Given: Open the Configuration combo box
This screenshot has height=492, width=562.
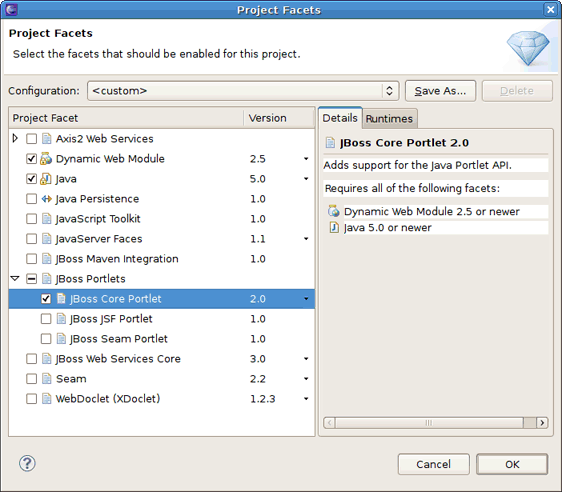Looking at the screenshot, I should pos(243,91).
